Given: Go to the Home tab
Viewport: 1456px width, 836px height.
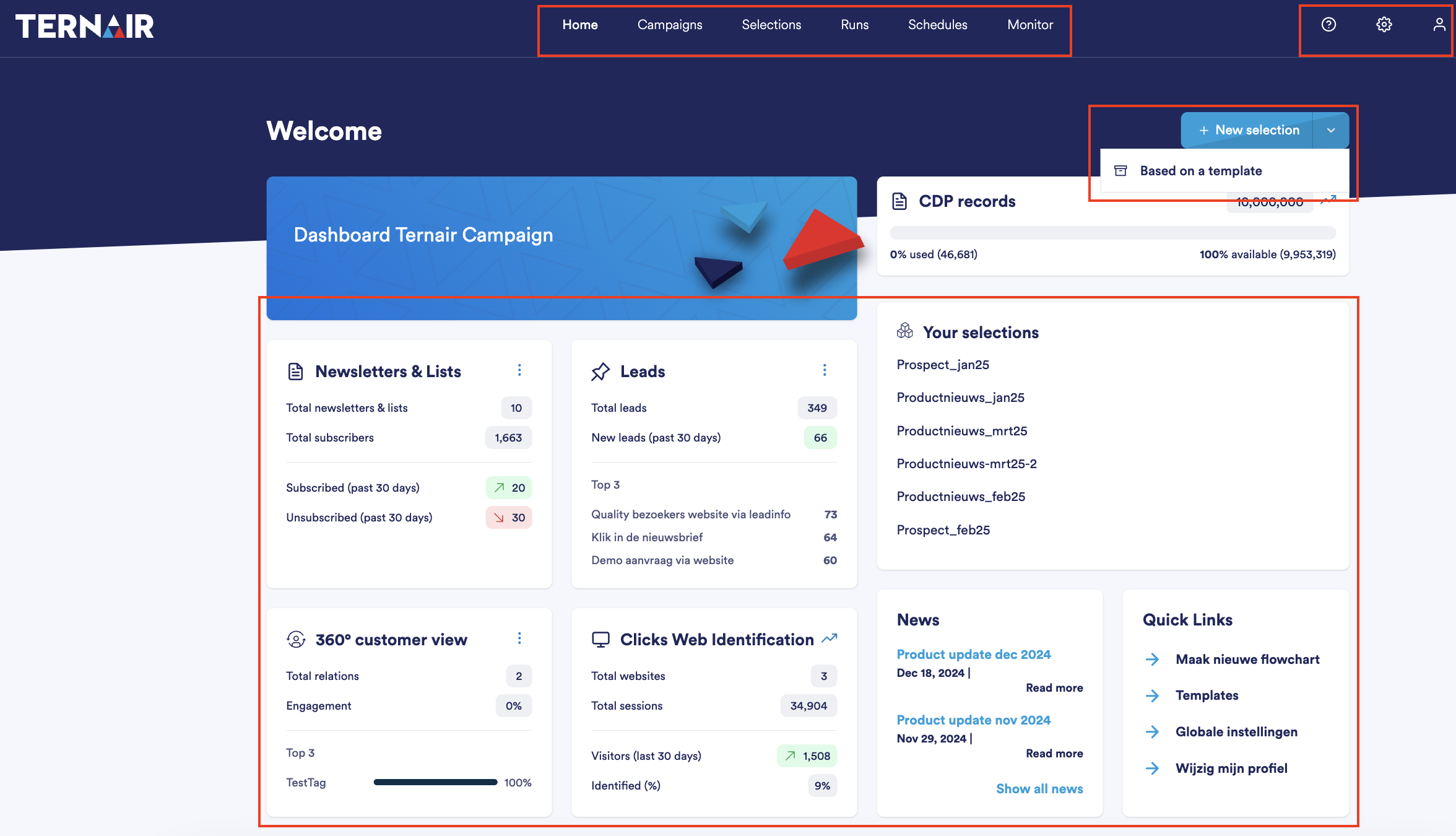Looking at the screenshot, I should pyautogui.click(x=580, y=25).
